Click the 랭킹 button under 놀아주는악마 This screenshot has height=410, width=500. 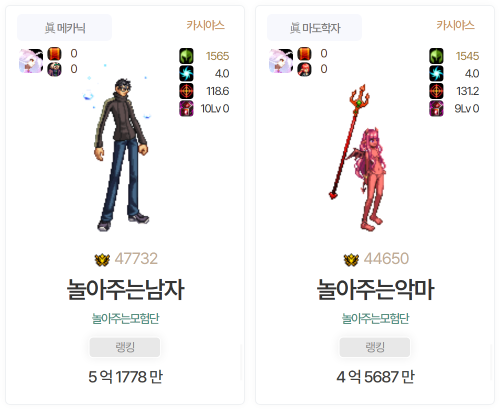tap(375, 347)
